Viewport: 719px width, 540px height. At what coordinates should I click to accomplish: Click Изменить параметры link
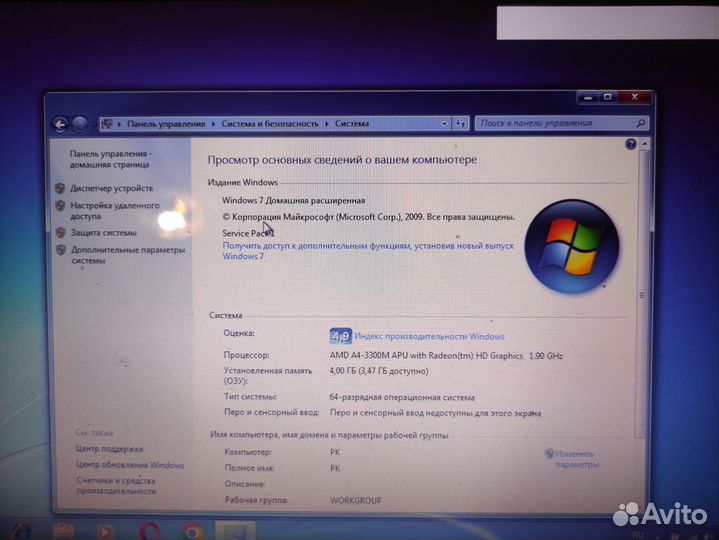click(x=576, y=459)
